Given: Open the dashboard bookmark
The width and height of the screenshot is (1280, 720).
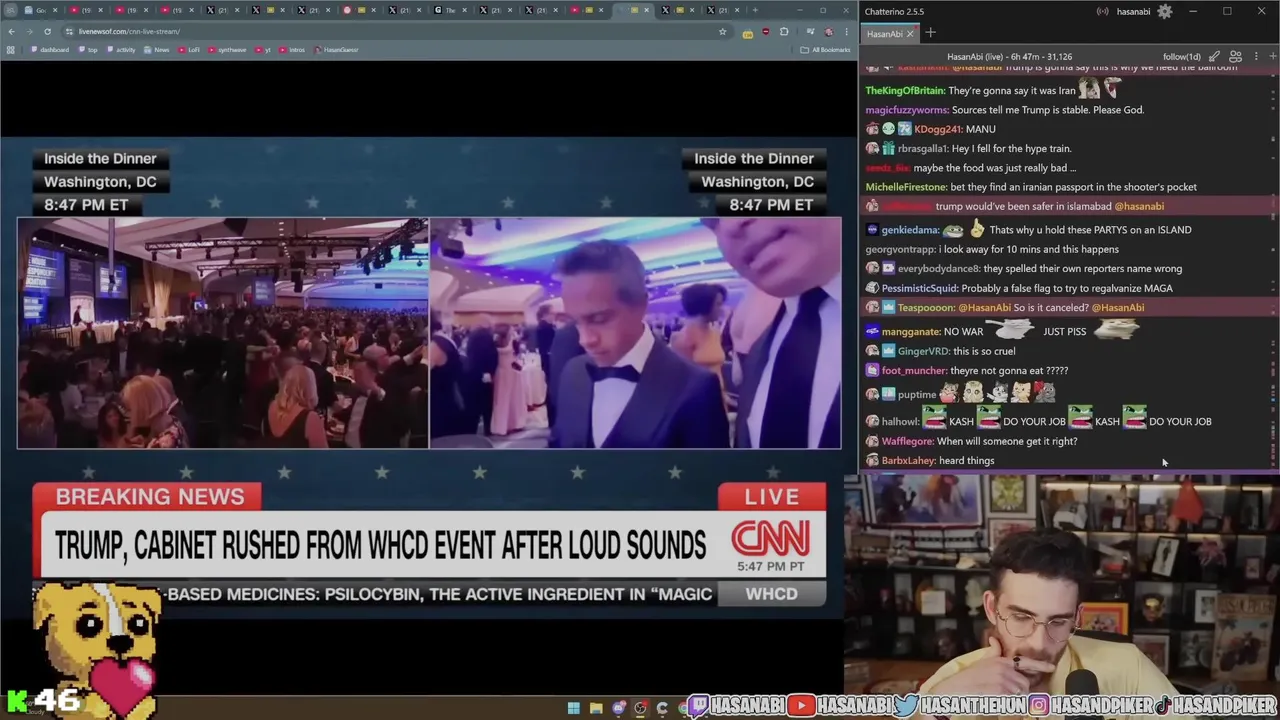Looking at the screenshot, I should coord(50,50).
